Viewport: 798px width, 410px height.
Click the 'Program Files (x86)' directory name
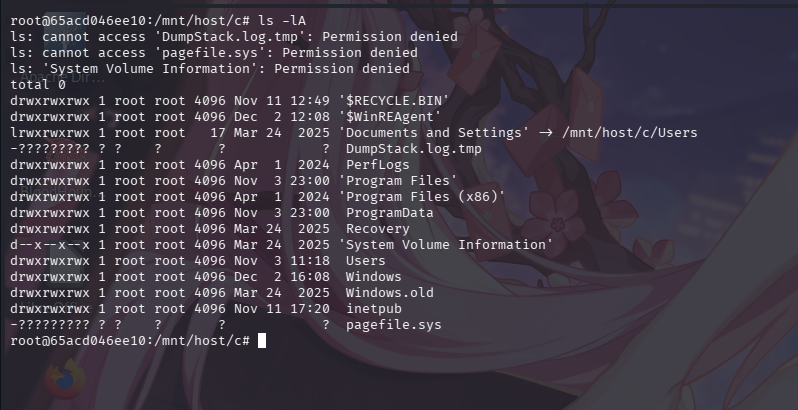click(x=424, y=196)
